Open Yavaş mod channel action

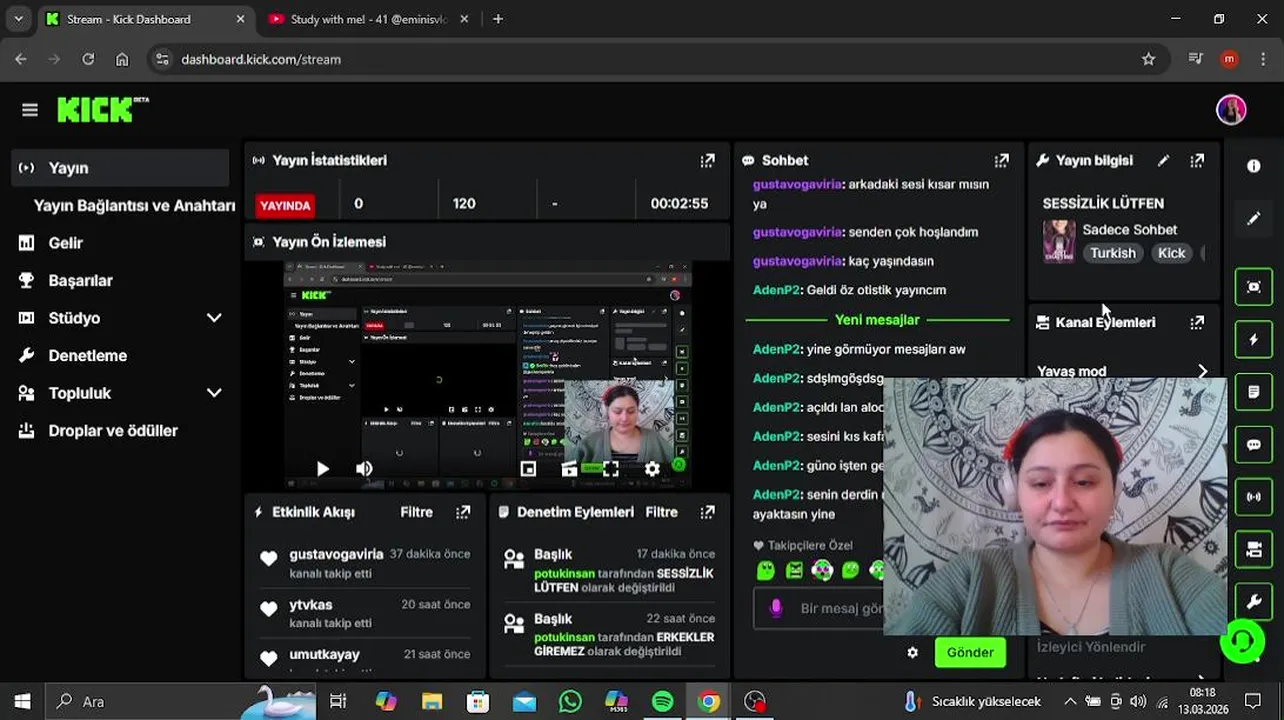(x=1123, y=371)
